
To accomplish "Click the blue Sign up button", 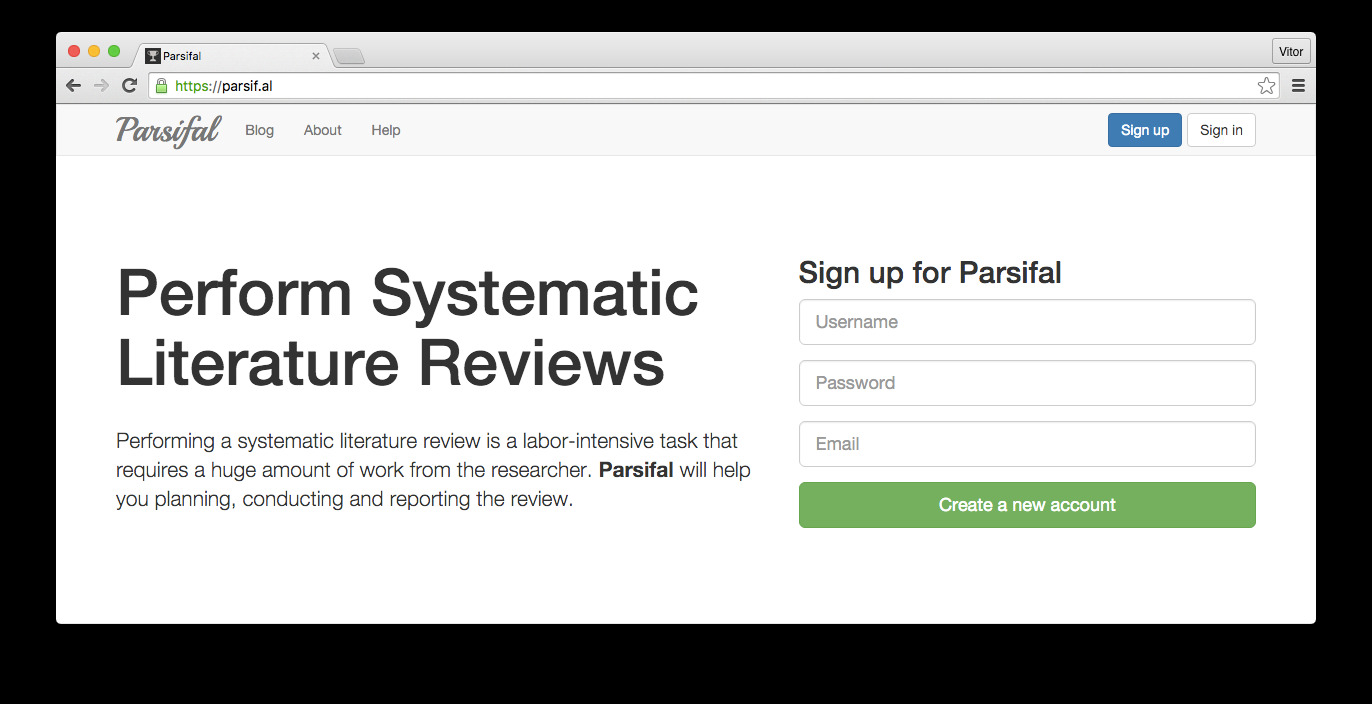I will click(x=1145, y=130).
